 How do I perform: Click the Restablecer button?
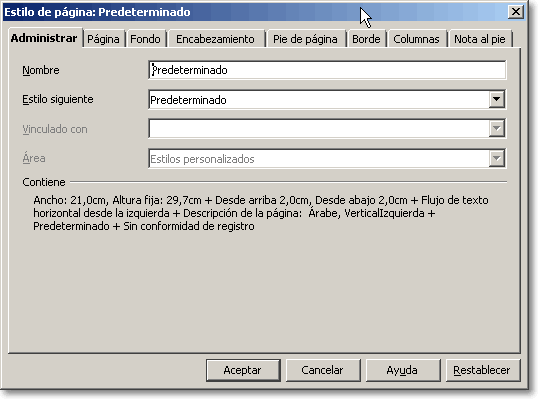click(483, 370)
